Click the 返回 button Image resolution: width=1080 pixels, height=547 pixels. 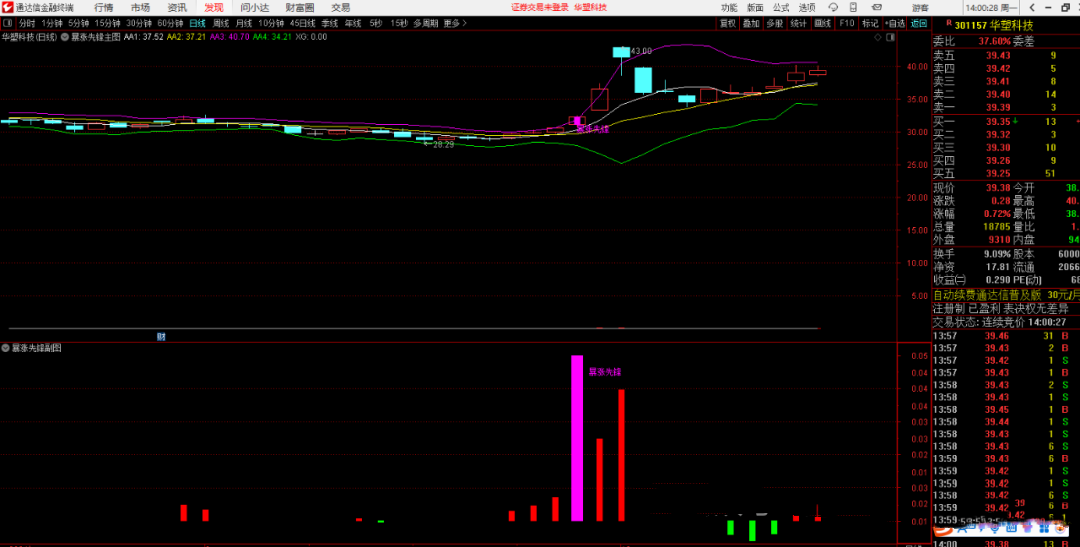click(x=919, y=22)
